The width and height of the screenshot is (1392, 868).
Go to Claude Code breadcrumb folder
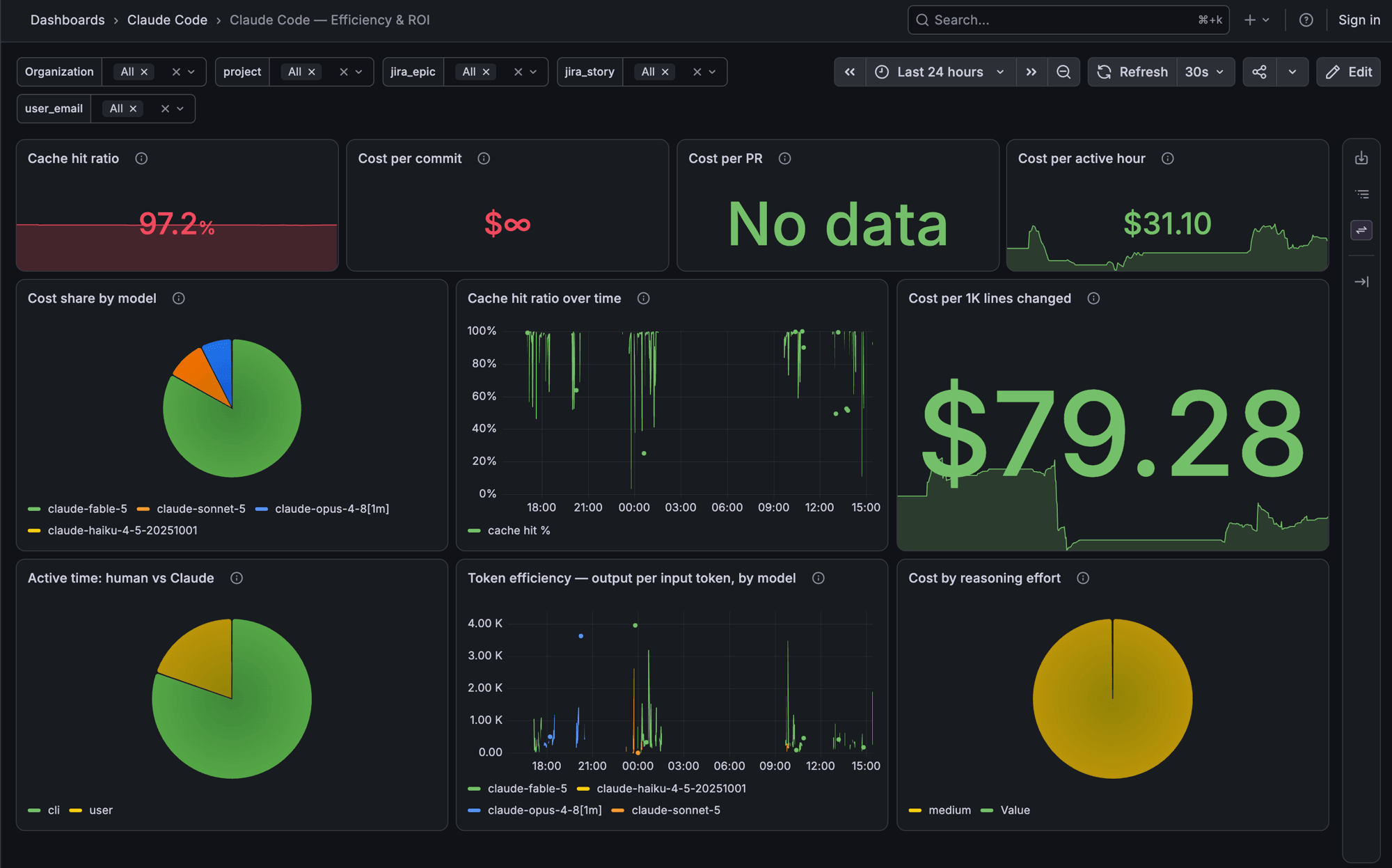(x=167, y=20)
